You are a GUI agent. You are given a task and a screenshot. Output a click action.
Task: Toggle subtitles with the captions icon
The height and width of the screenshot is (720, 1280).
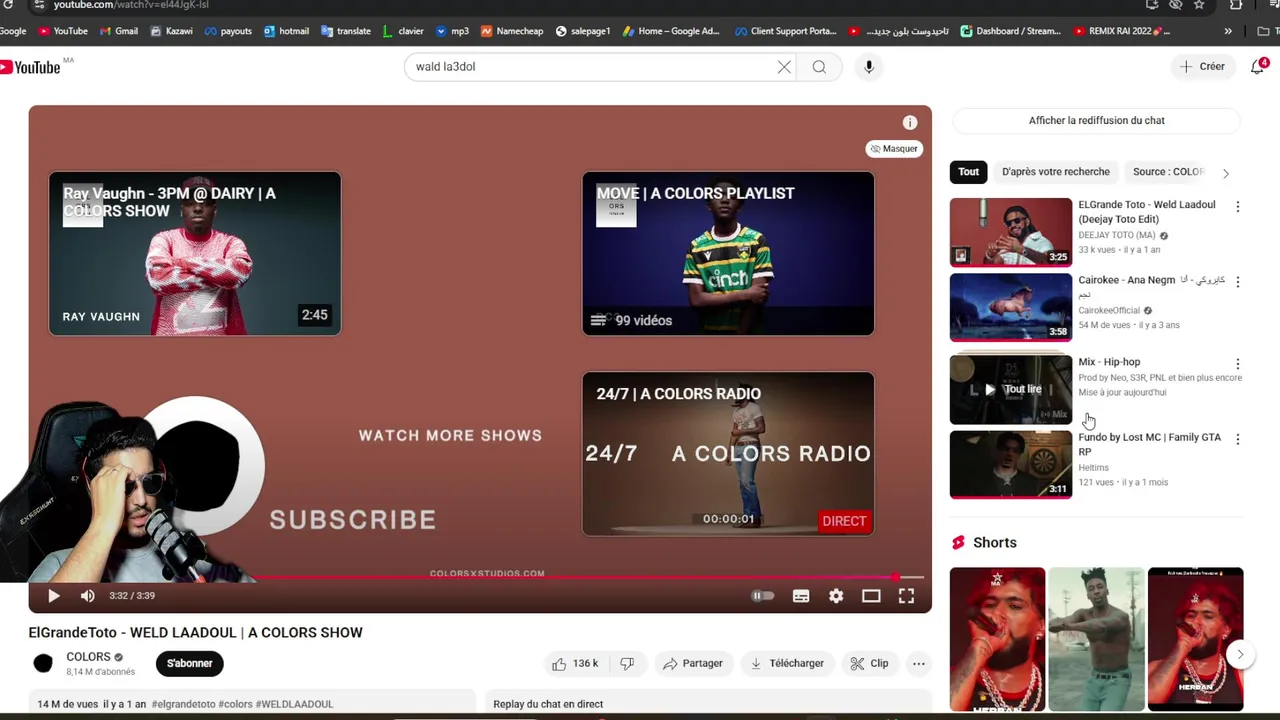click(x=801, y=596)
